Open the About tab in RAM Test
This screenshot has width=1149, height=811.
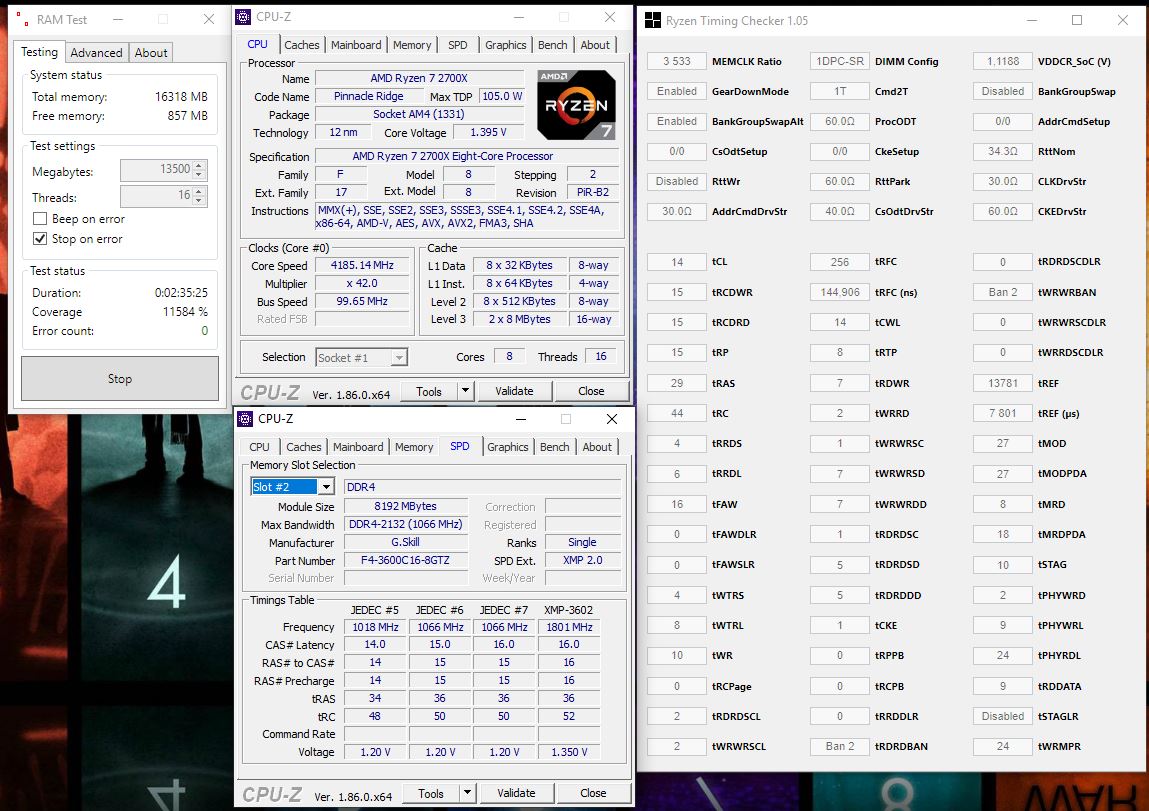pyautogui.click(x=151, y=53)
